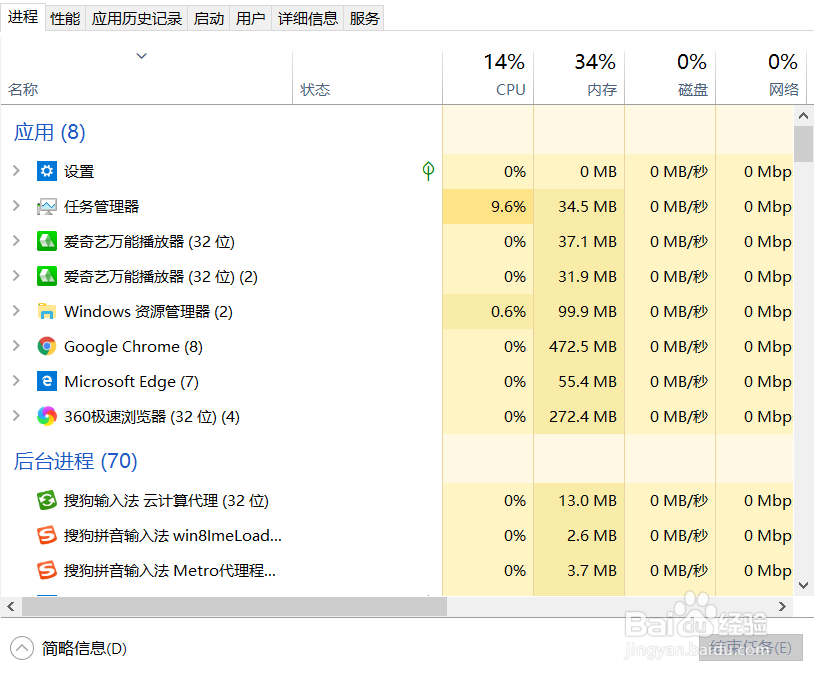Image resolution: width=814 pixels, height=678 pixels.
Task: Click the 爱奇艺万能播放器 (32 位) icon
Action: click(x=47, y=241)
